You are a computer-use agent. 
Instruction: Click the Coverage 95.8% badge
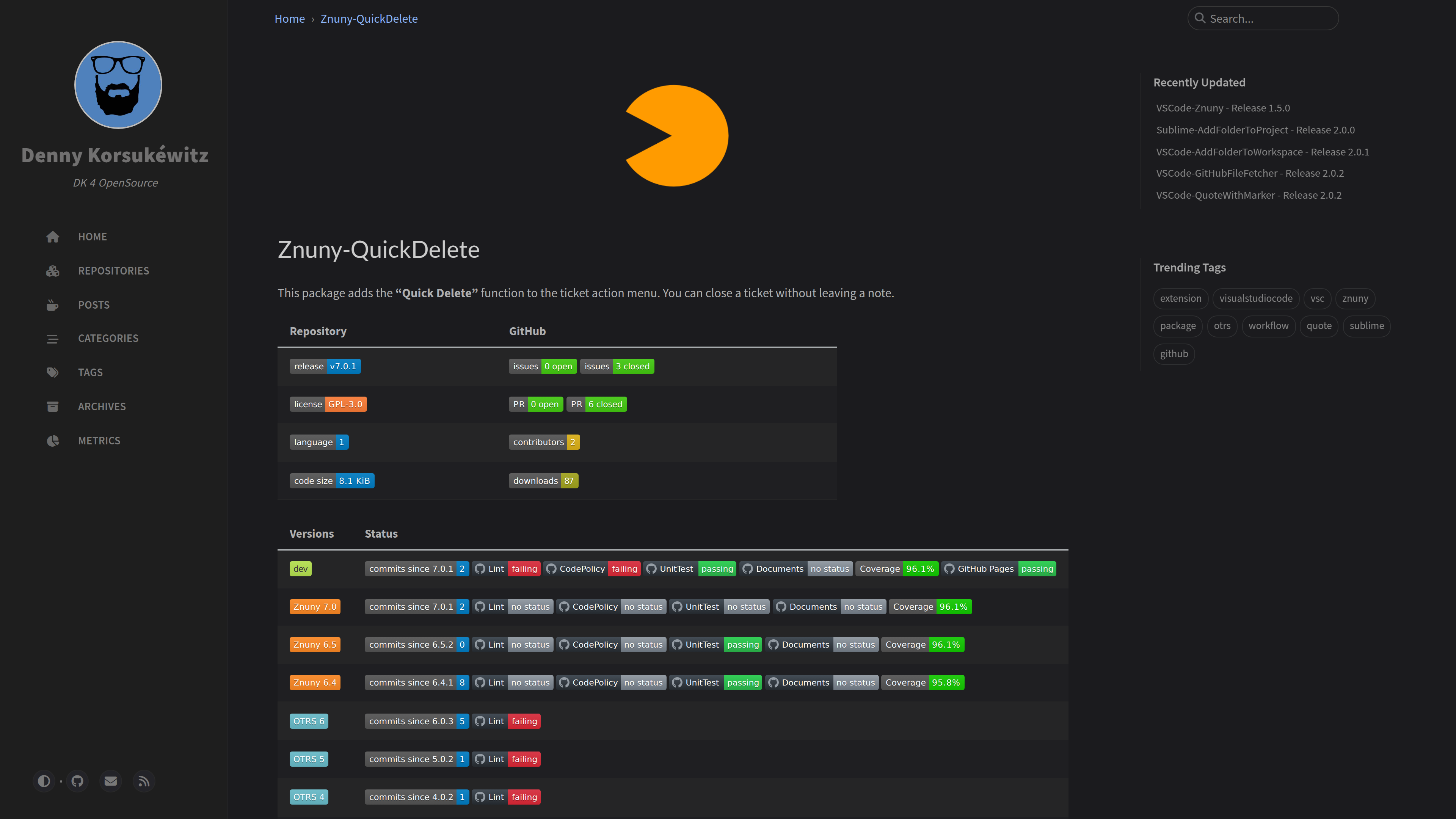pyautogui.click(x=923, y=682)
